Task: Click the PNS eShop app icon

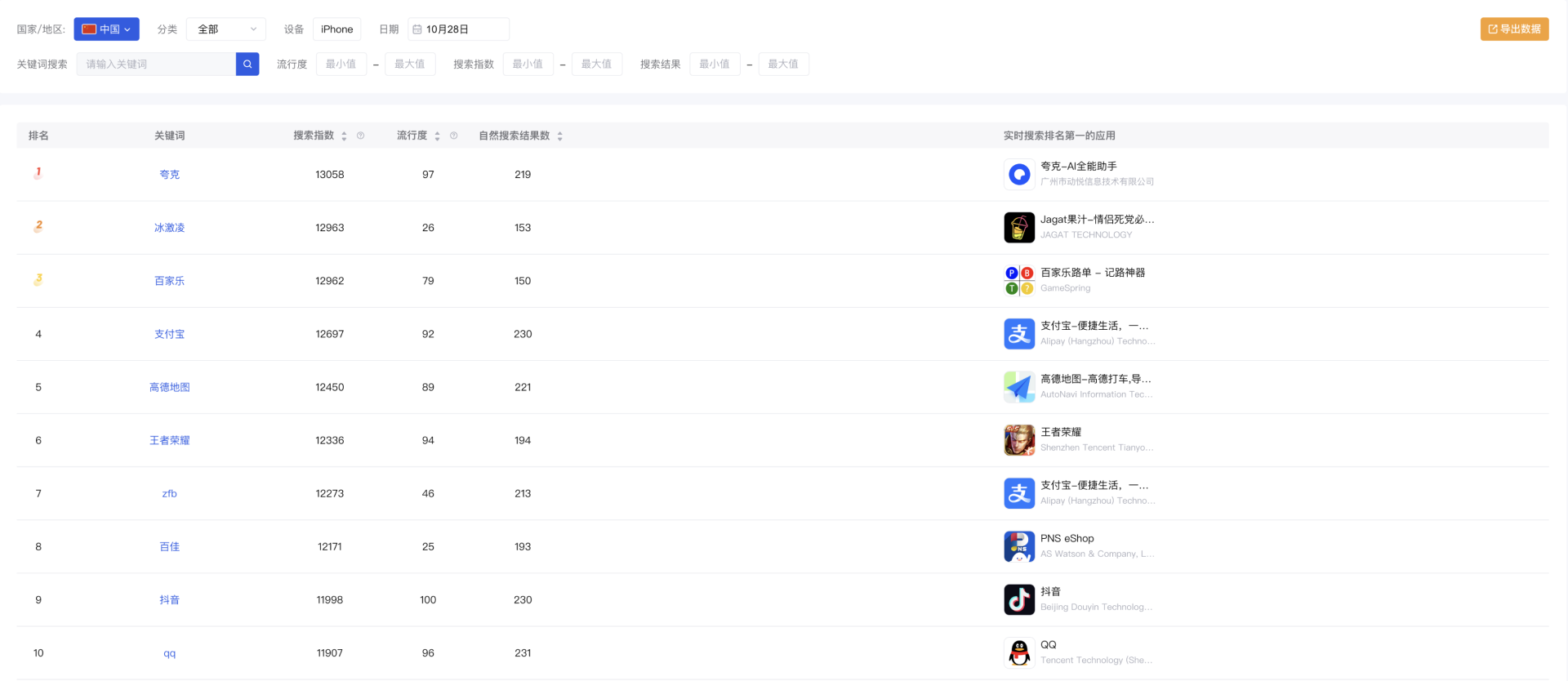Action: (1018, 546)
